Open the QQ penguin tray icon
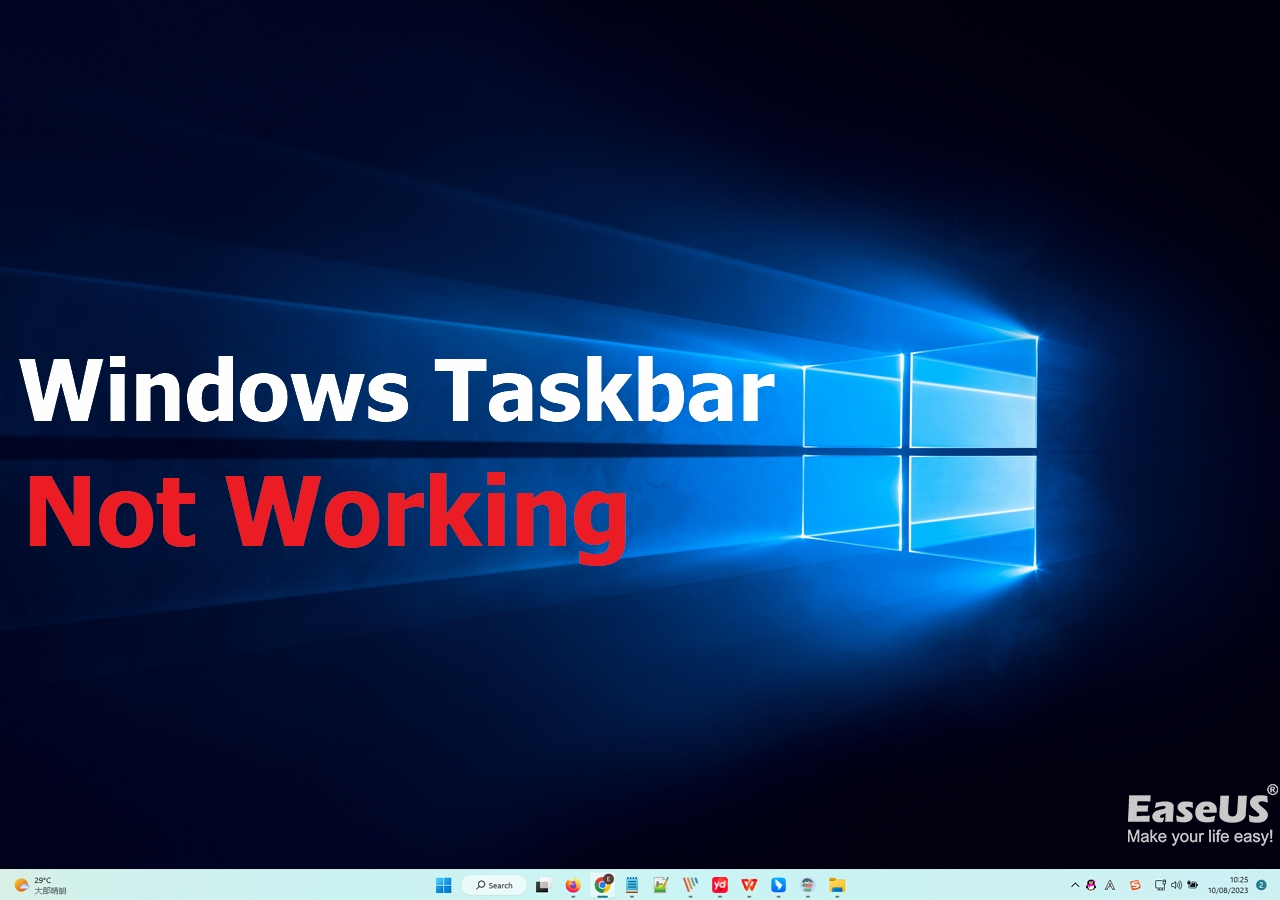Image resolution: width=1280 pixels, height=900 pixels. click(1091, 885)
